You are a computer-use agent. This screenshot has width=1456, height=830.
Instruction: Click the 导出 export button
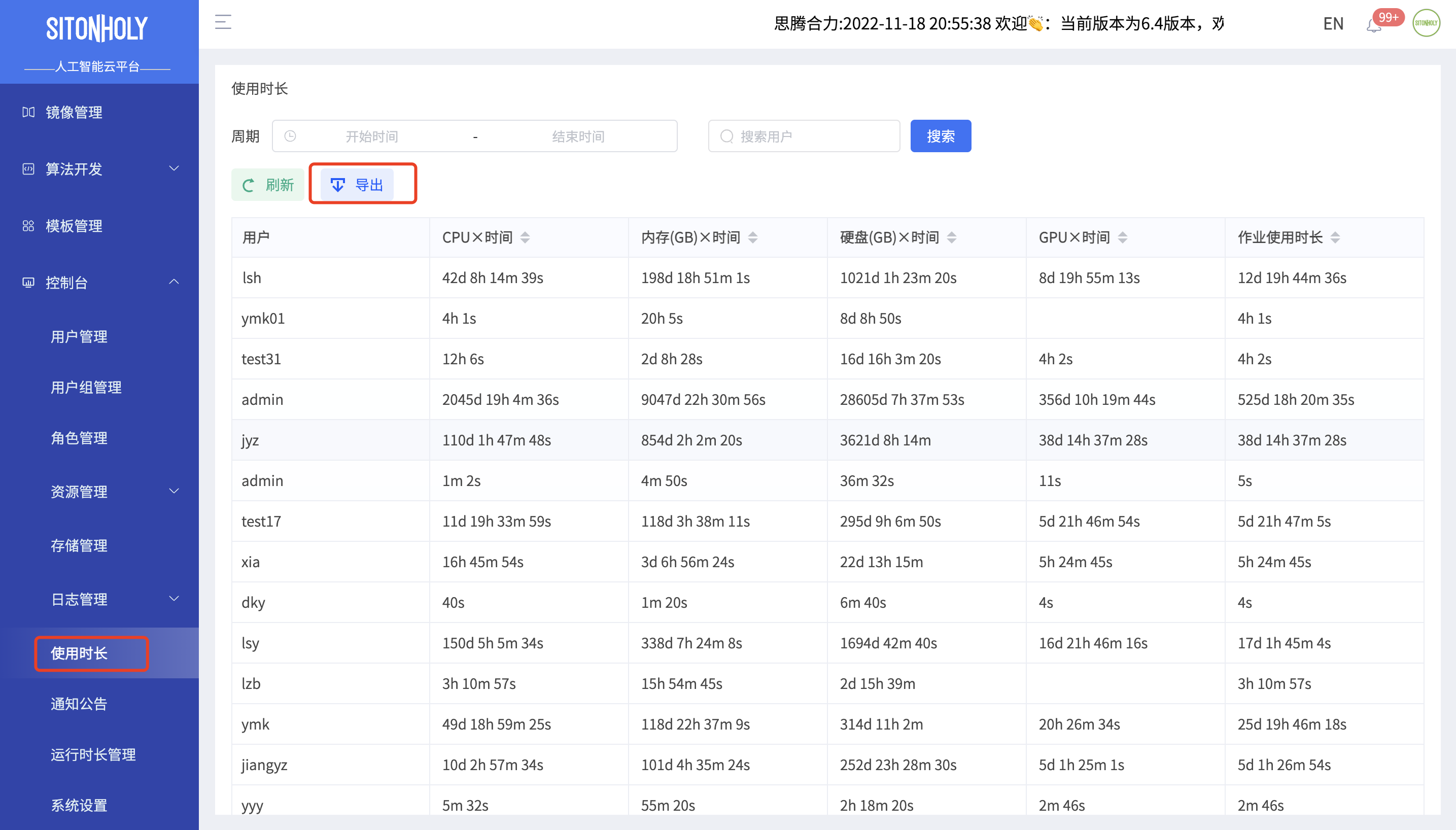pos(357,185)
